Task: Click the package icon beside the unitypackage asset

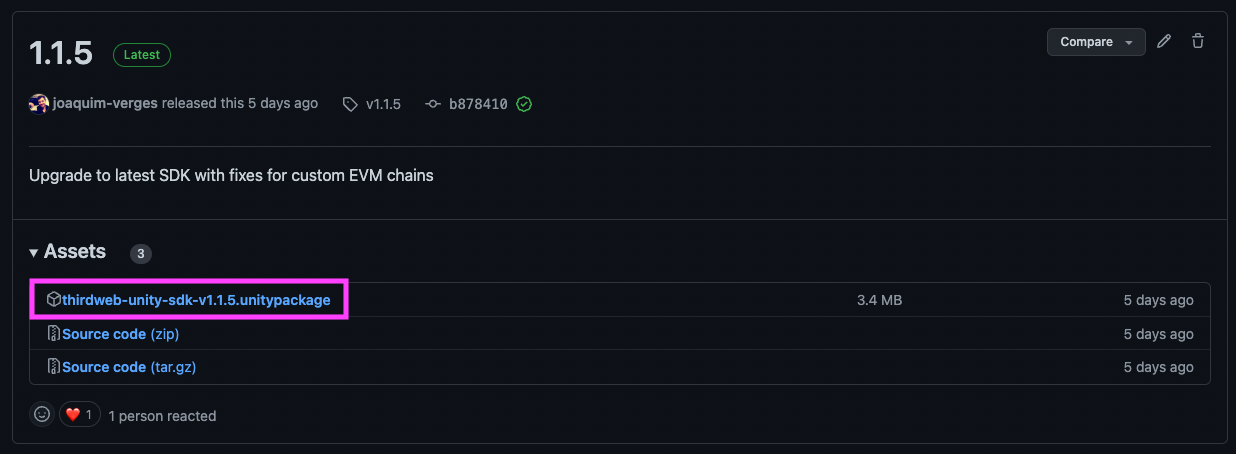Action: pyautogui.click(x=54, y=300)
